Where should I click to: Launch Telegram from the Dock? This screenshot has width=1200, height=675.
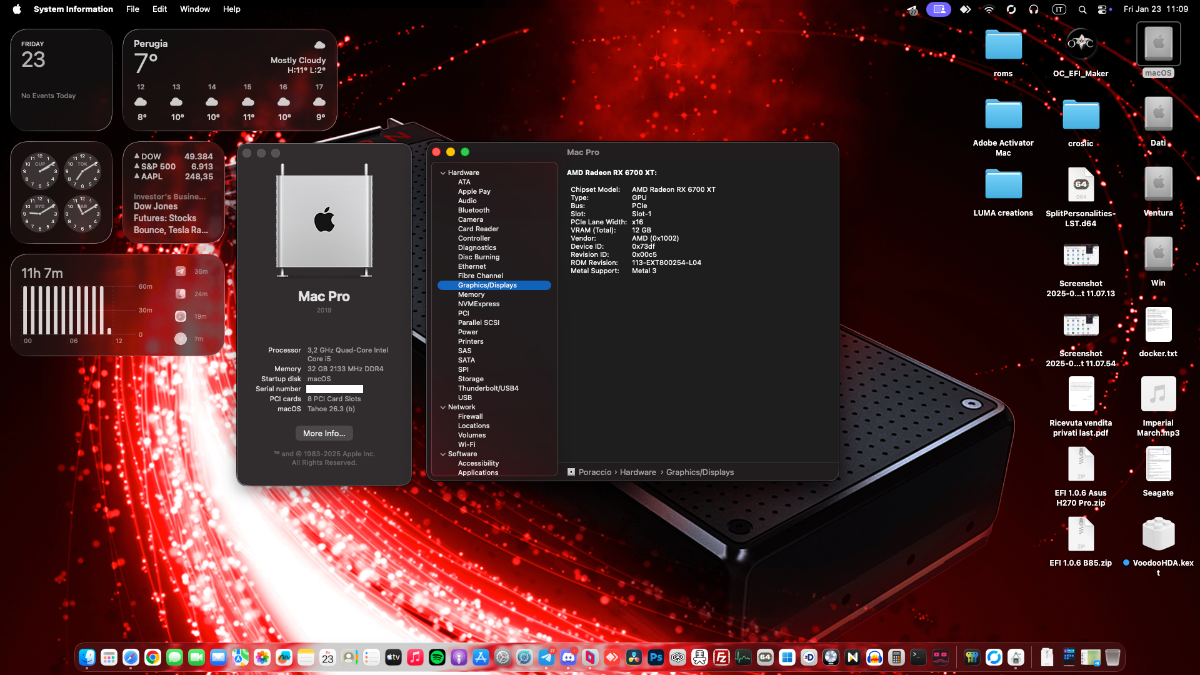547,658
